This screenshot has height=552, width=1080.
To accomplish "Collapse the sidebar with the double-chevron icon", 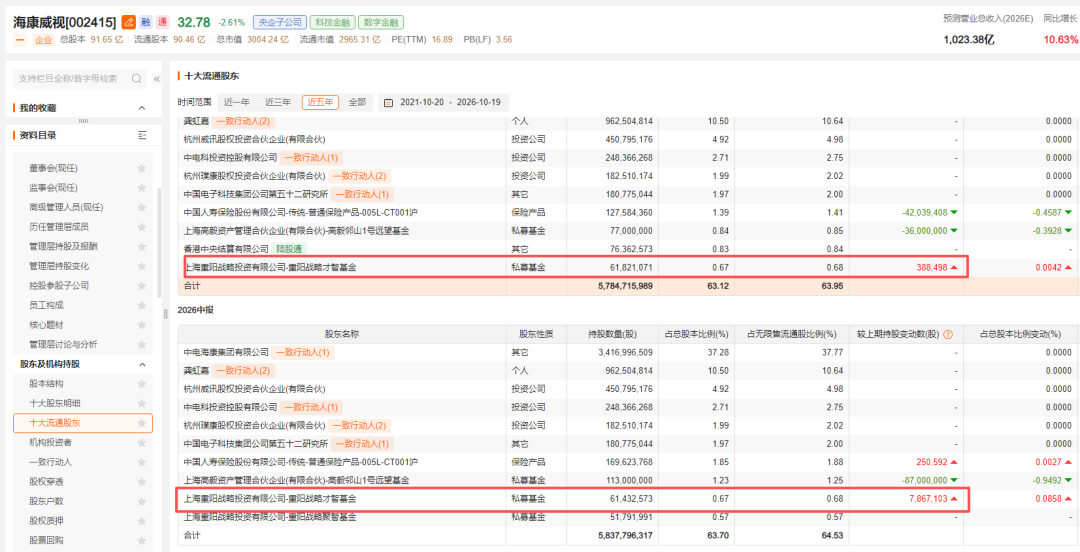I will [156, 79].
